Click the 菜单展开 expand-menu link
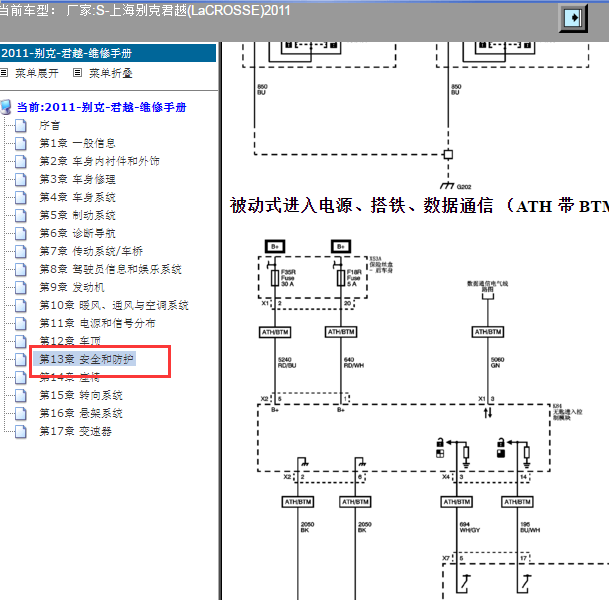609x600 pixels. click(37, 73)
